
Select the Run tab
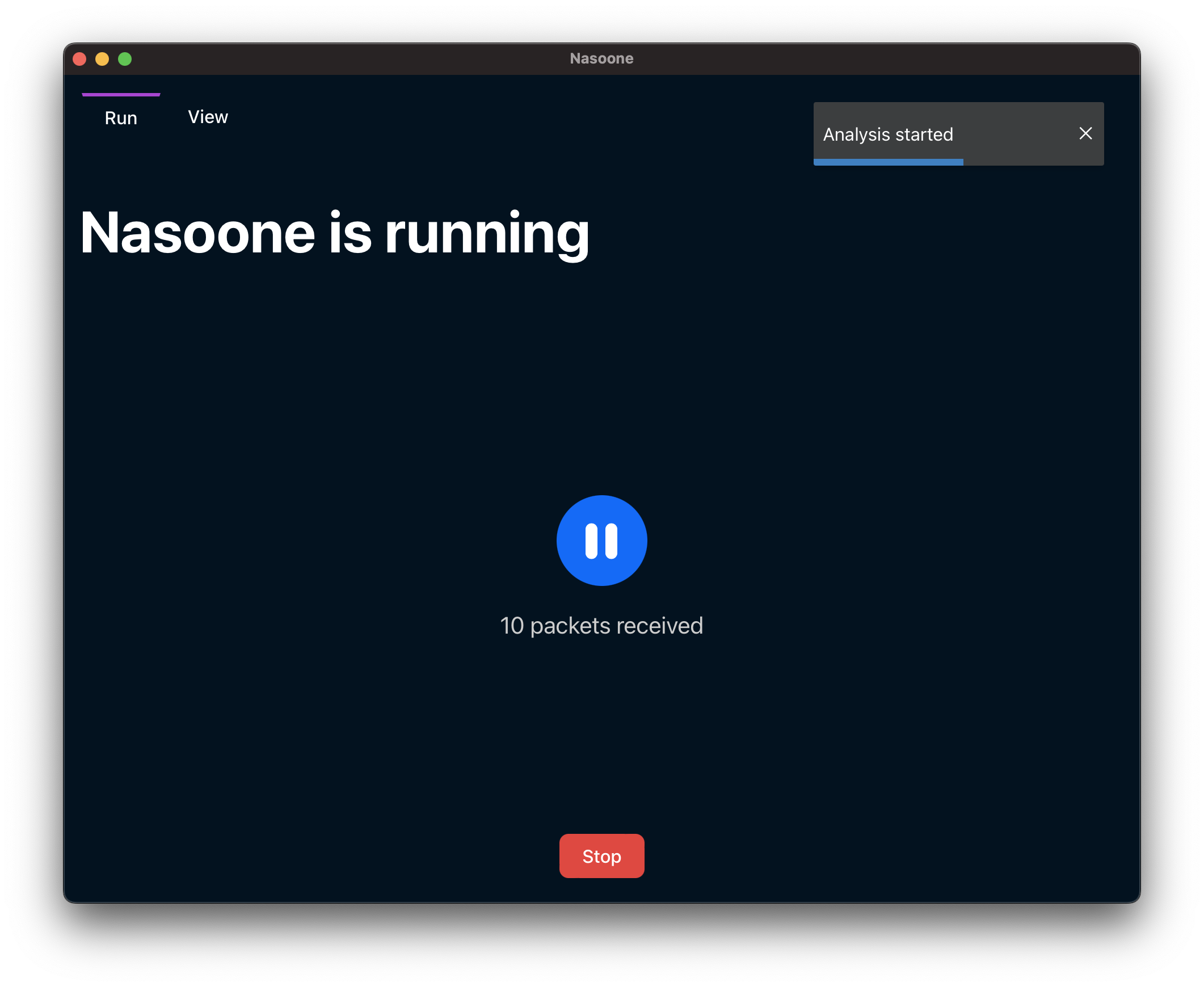121,117
